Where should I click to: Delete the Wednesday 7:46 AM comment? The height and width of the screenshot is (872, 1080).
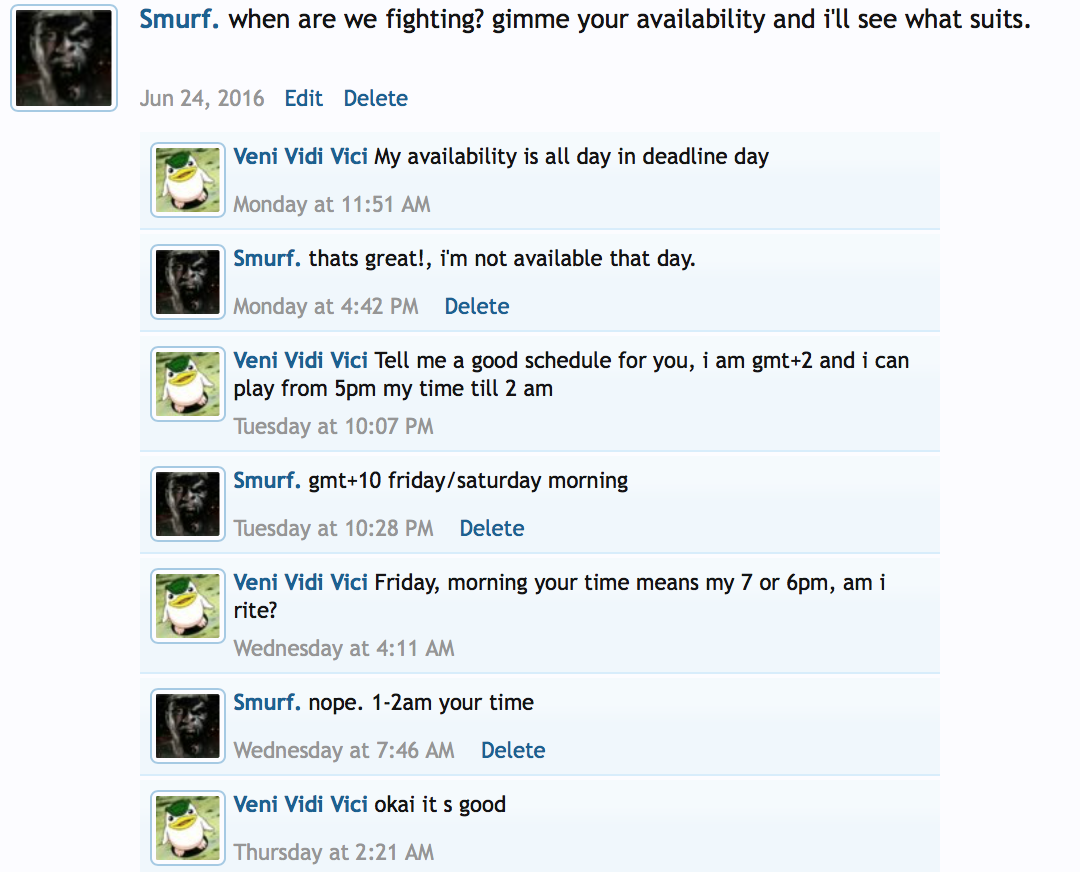tap(513, 750)
